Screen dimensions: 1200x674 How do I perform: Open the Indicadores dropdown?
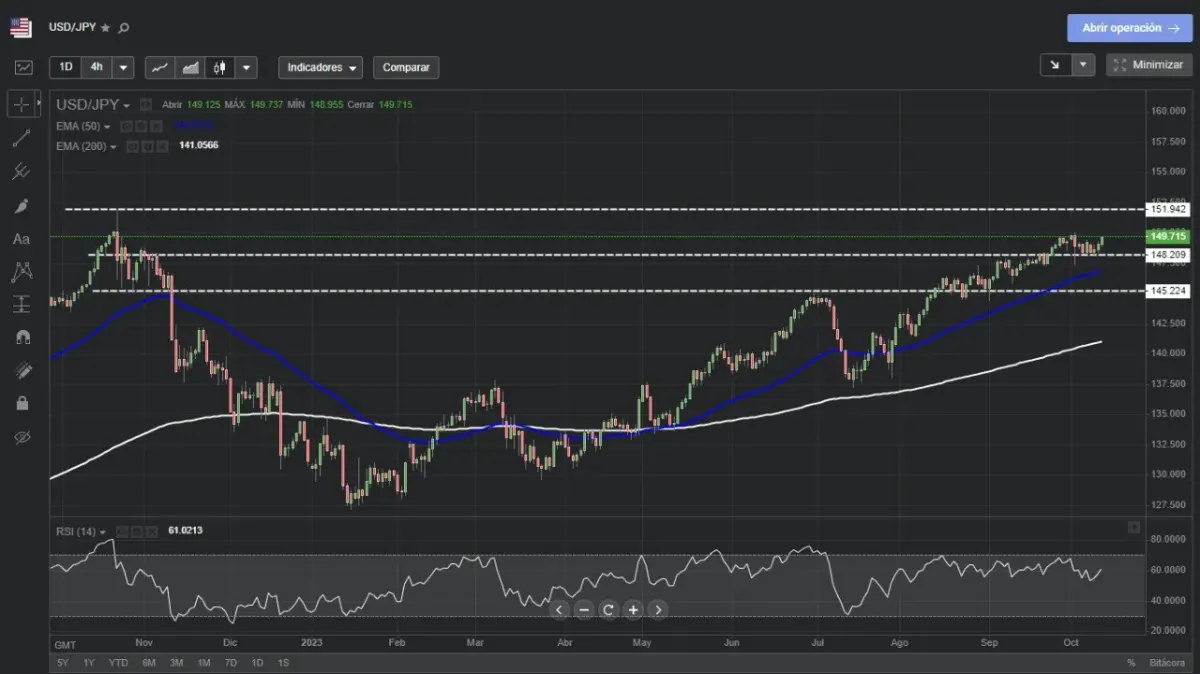[321, 68]
